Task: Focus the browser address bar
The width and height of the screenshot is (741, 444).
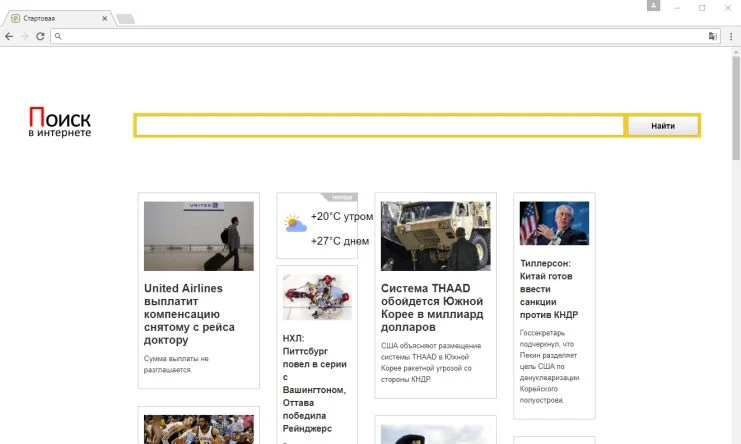Action: [384, 36]
